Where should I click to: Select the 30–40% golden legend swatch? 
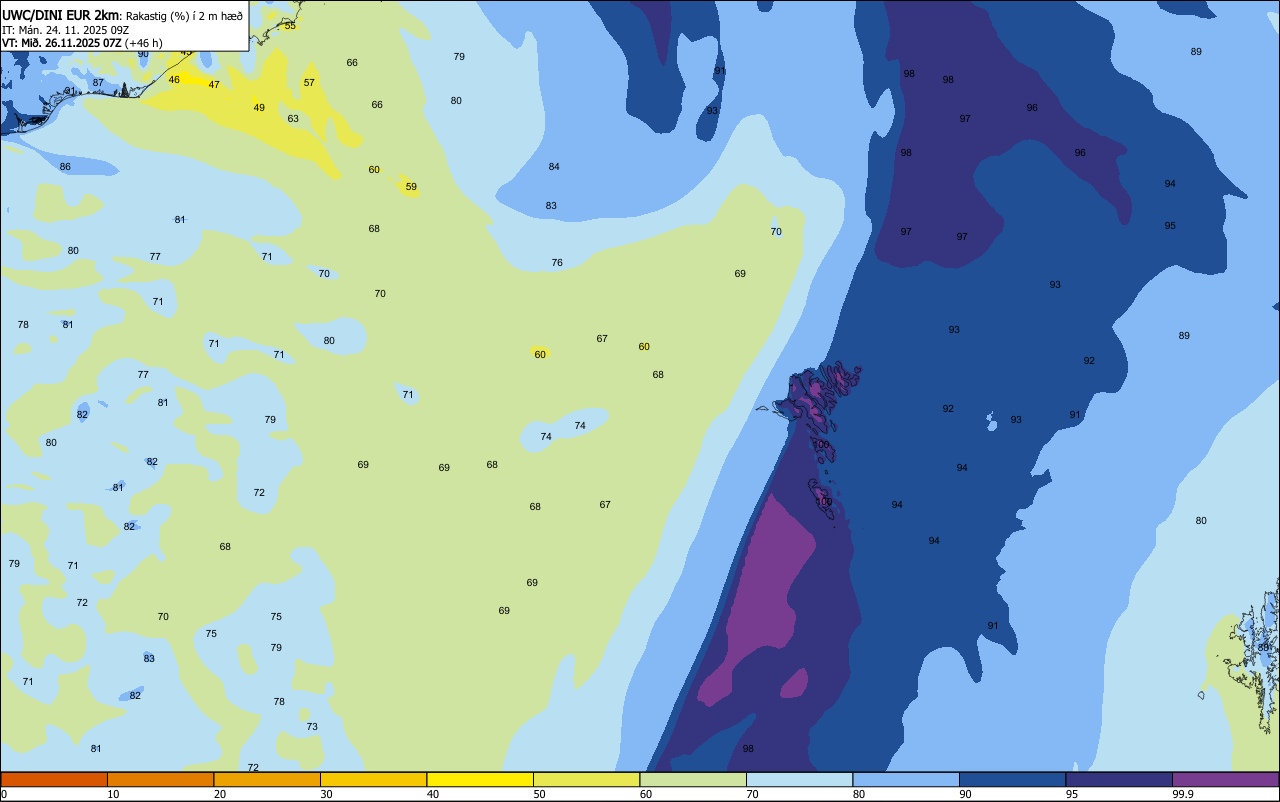click(373, 779)
